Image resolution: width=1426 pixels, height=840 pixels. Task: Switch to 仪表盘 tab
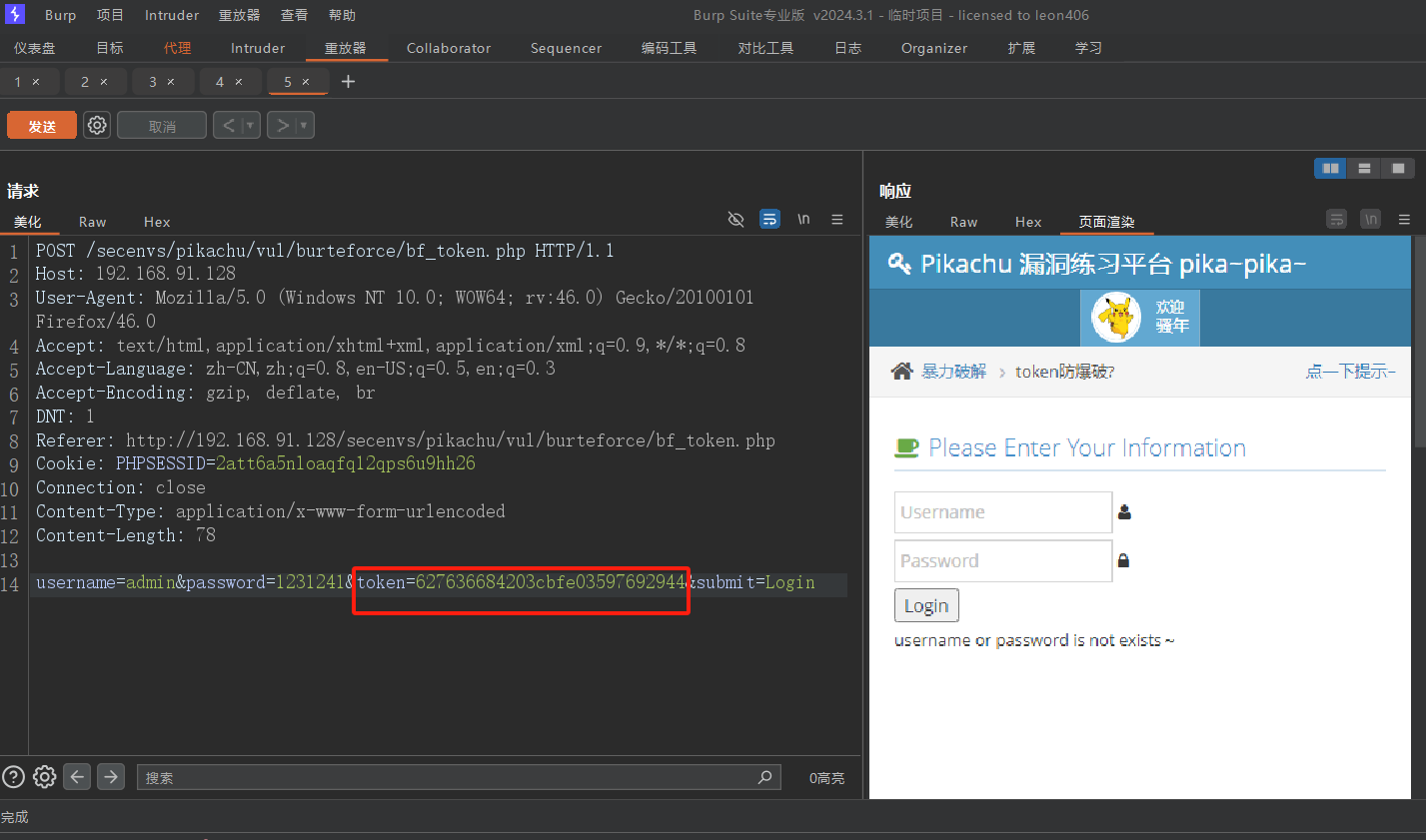coord(35,48)
